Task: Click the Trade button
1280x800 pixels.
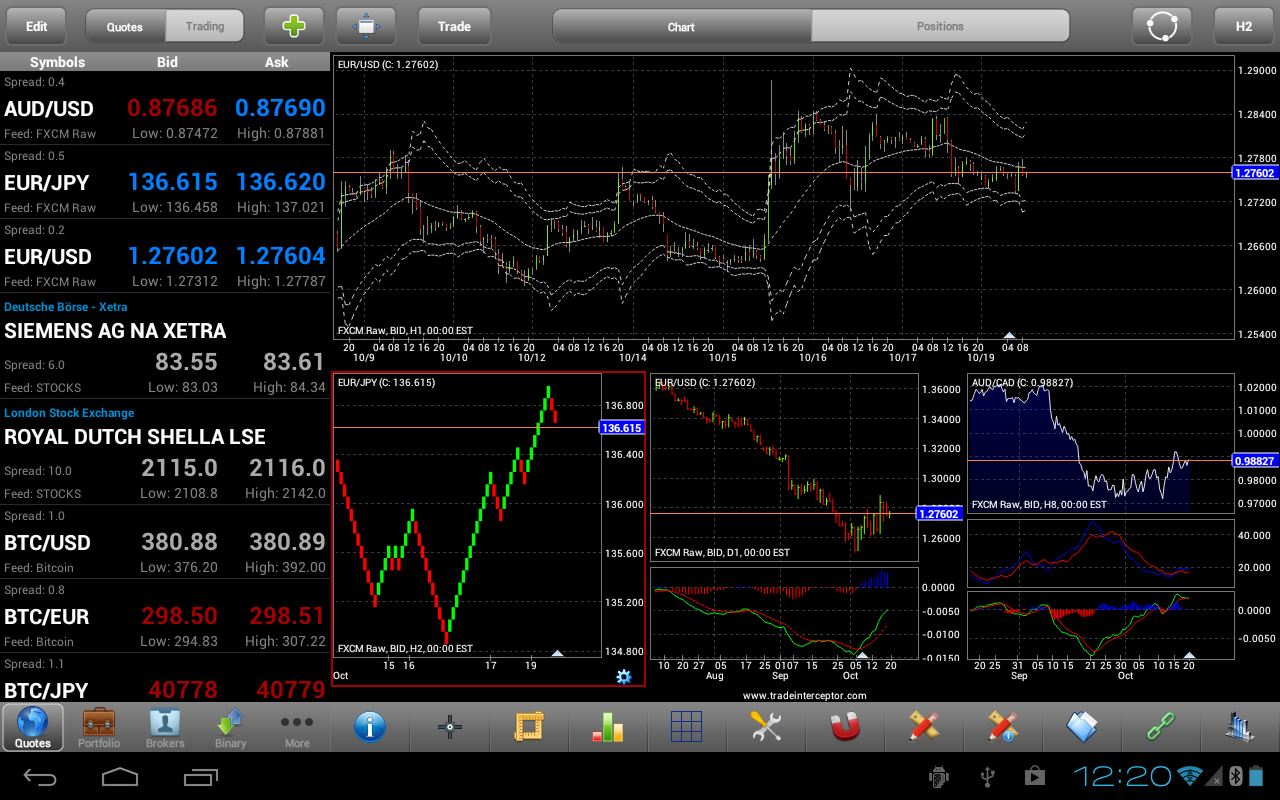Action: [454, 26]
